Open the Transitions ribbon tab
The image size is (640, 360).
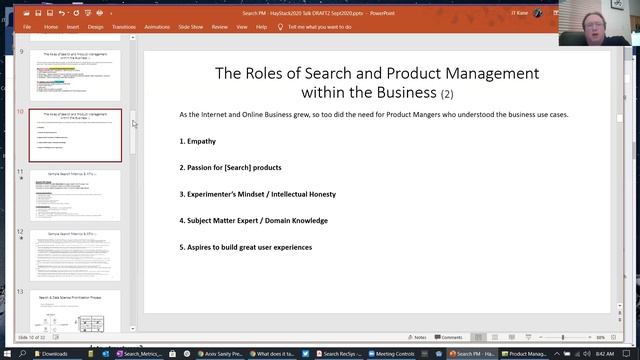tap(124, 27)
